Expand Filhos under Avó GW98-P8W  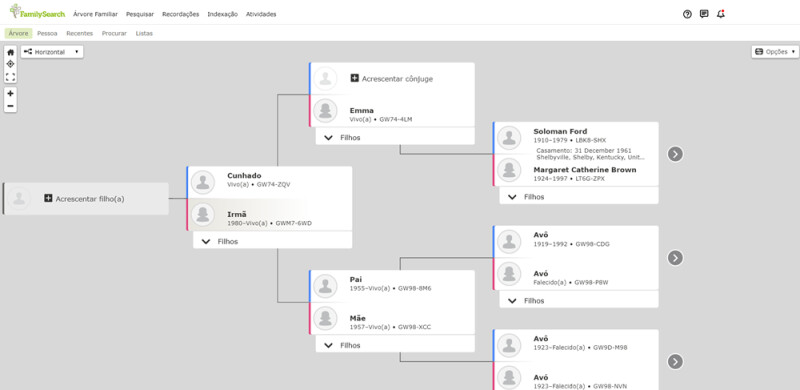[579, 300]
